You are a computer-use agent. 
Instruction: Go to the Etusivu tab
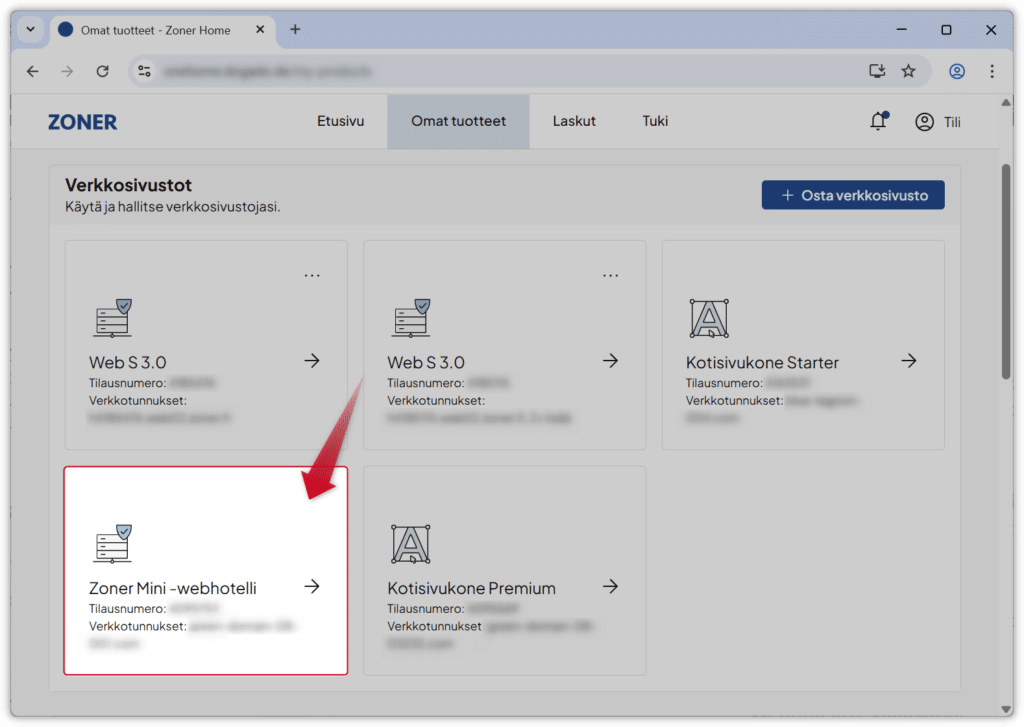pyautogui.click(x=340, y=121)
